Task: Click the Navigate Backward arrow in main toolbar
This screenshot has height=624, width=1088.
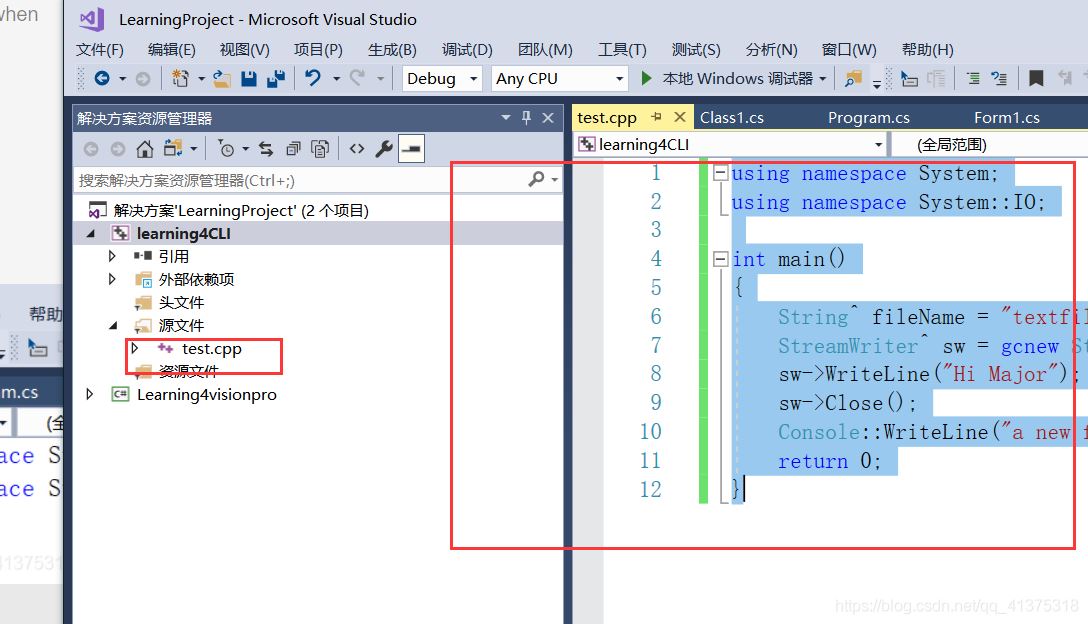Action: click(102, 78)
